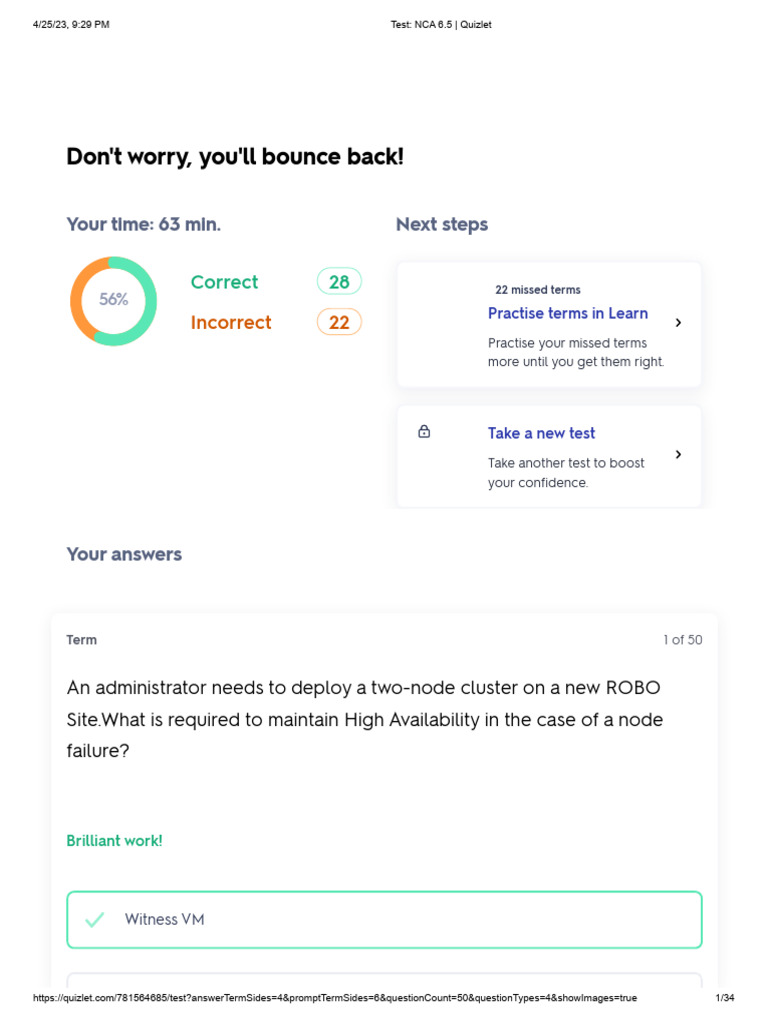
Task: Click the Take a new test link
Action: pos(541,433)
